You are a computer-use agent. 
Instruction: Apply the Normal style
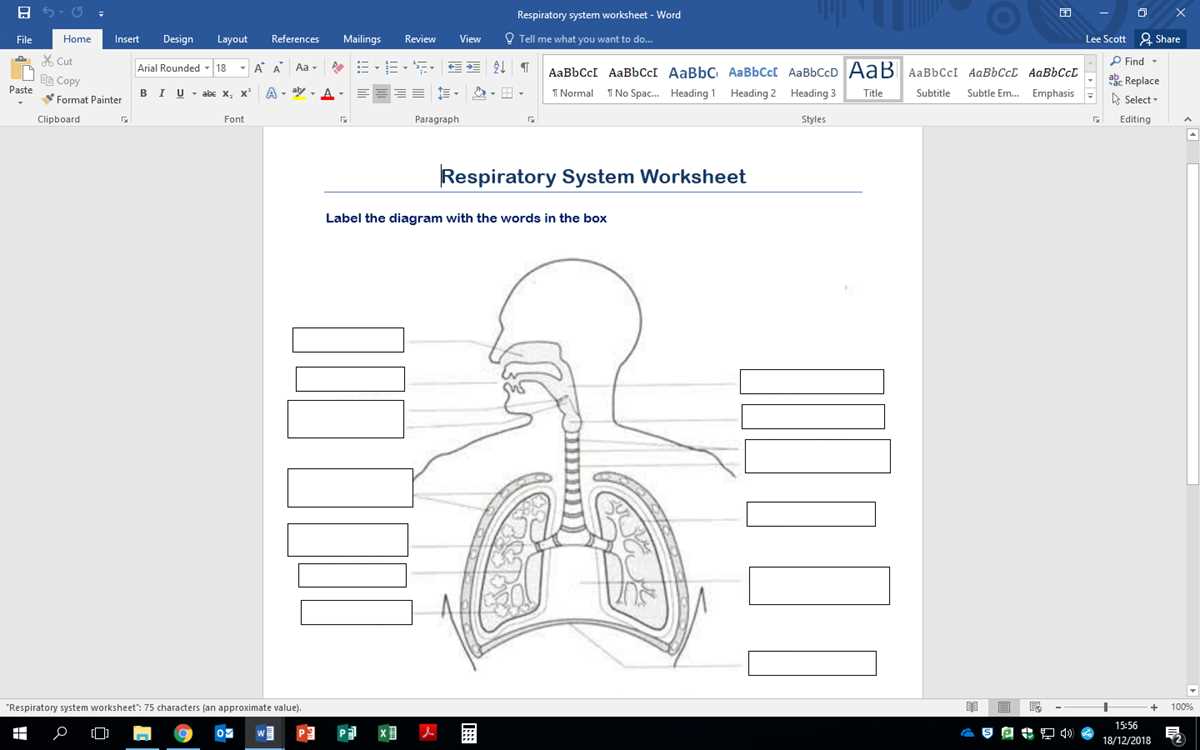(x=573, y=81)
